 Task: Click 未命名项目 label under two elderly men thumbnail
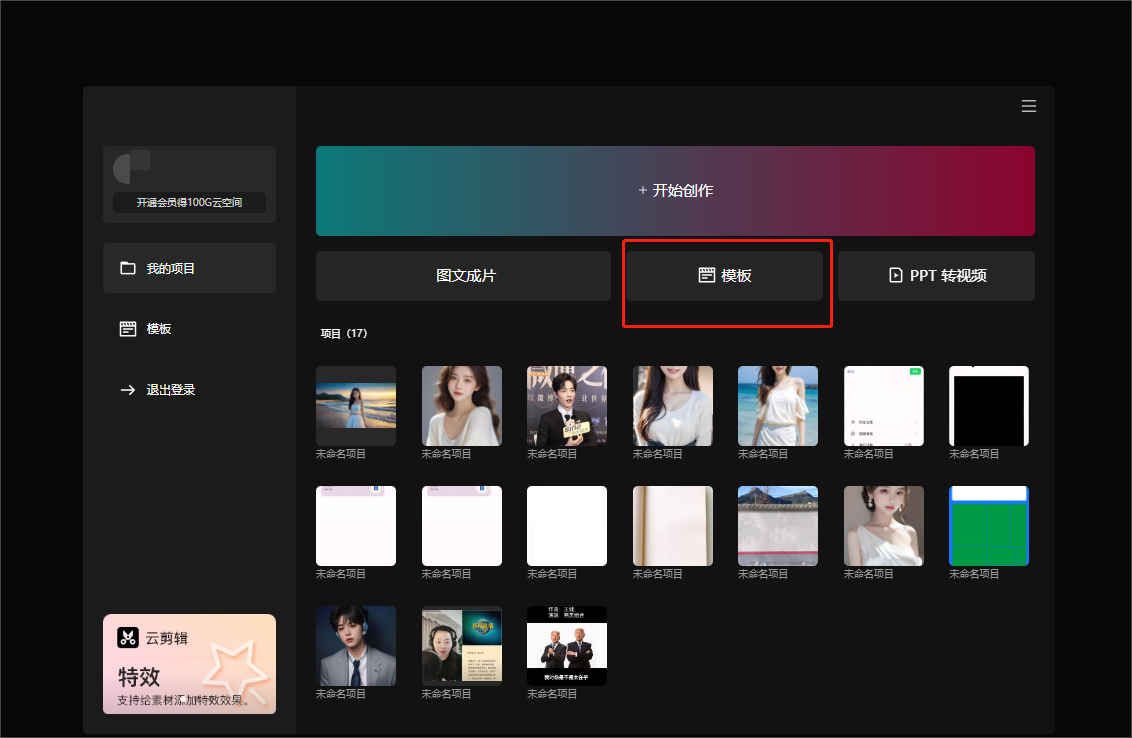552,694
